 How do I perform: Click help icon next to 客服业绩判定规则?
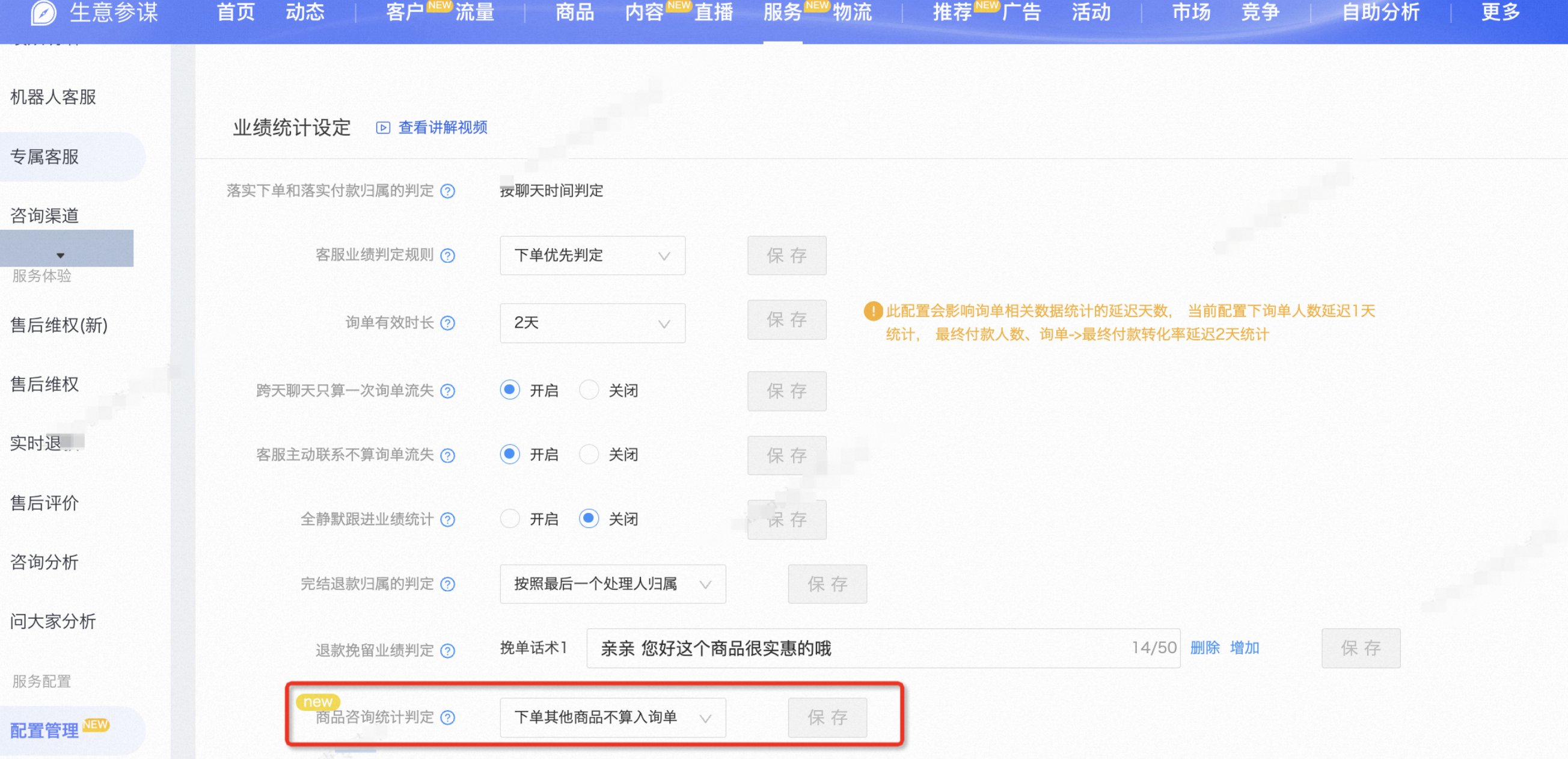[x=448, y=256]
